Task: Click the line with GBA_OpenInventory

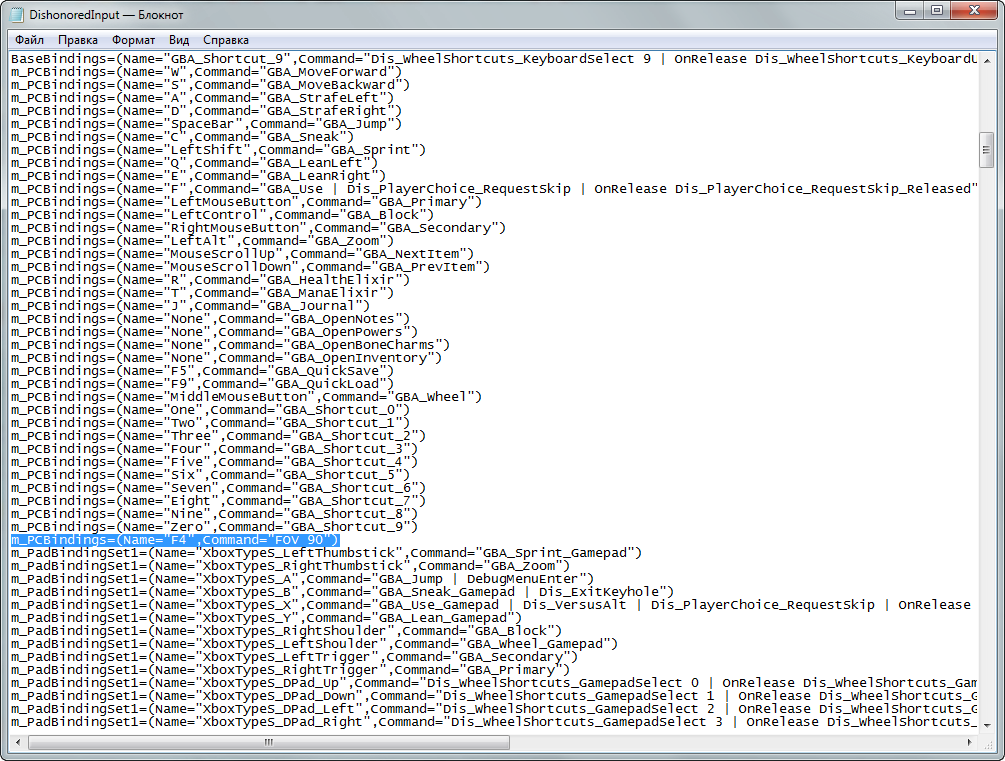Action: coord(226,357)
